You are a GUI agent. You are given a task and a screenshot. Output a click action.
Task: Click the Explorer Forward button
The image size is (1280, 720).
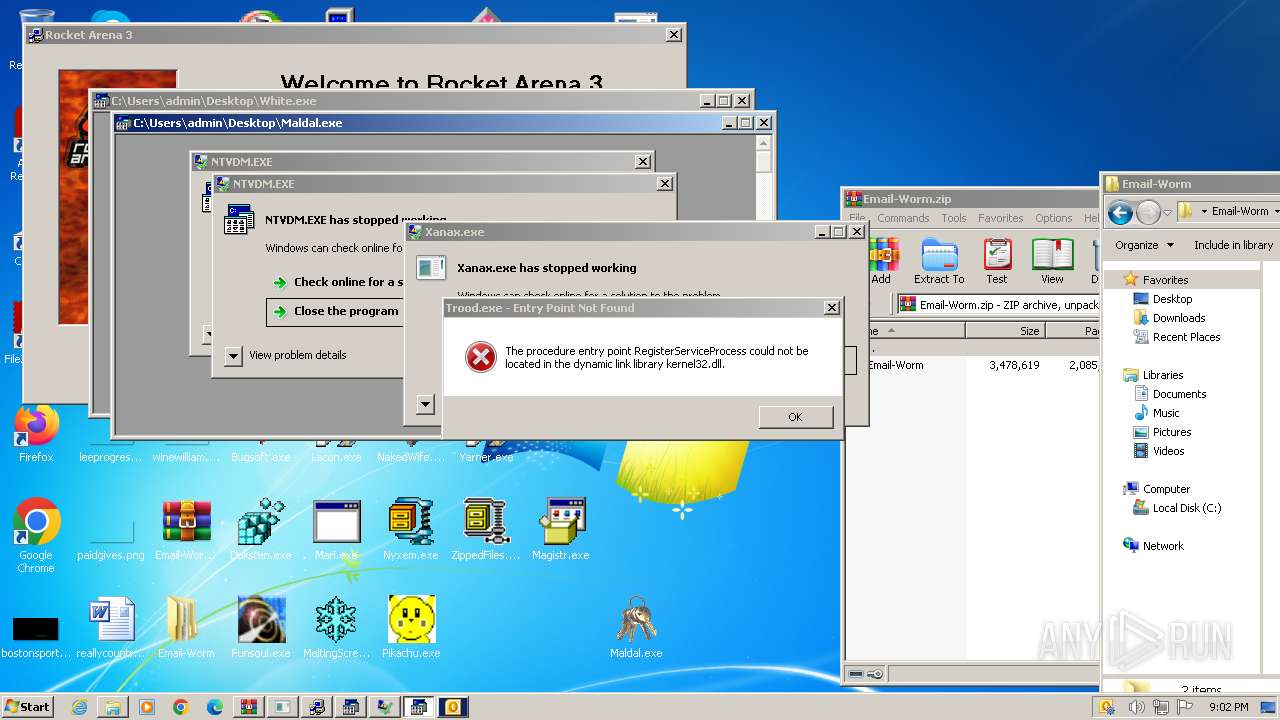(1148, 212)
